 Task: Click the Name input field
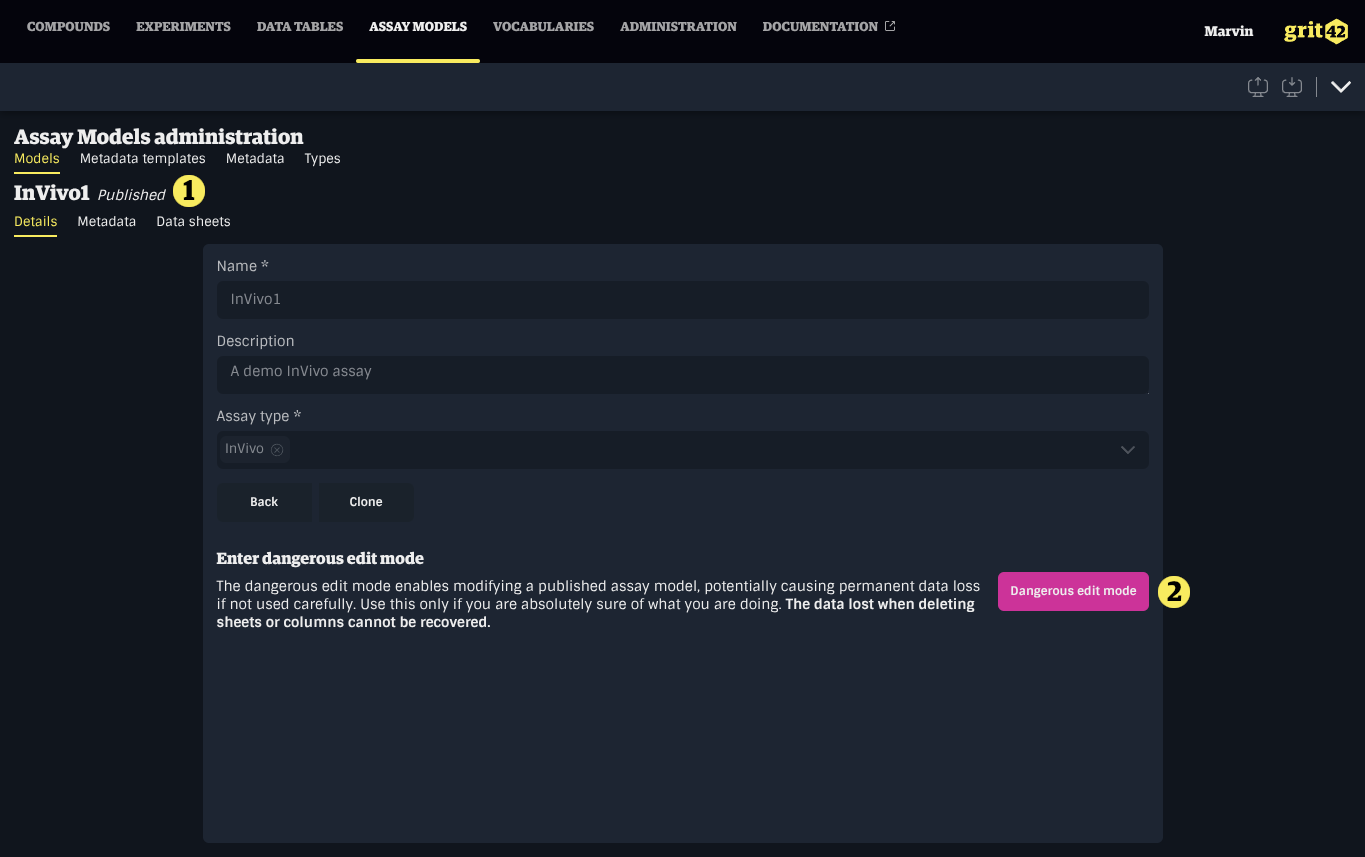click(683, 299)
